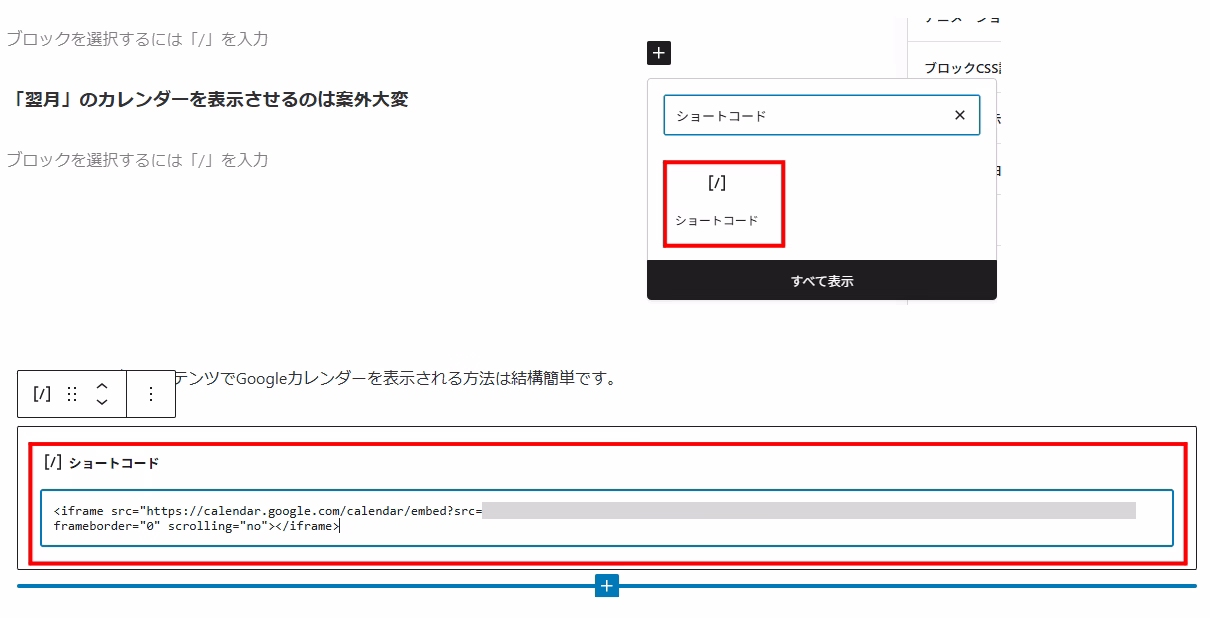The image size is (1210, 618).
Task: Click the second ブロックを選択するには placeholder paragraph
Action: click(140, 159)
